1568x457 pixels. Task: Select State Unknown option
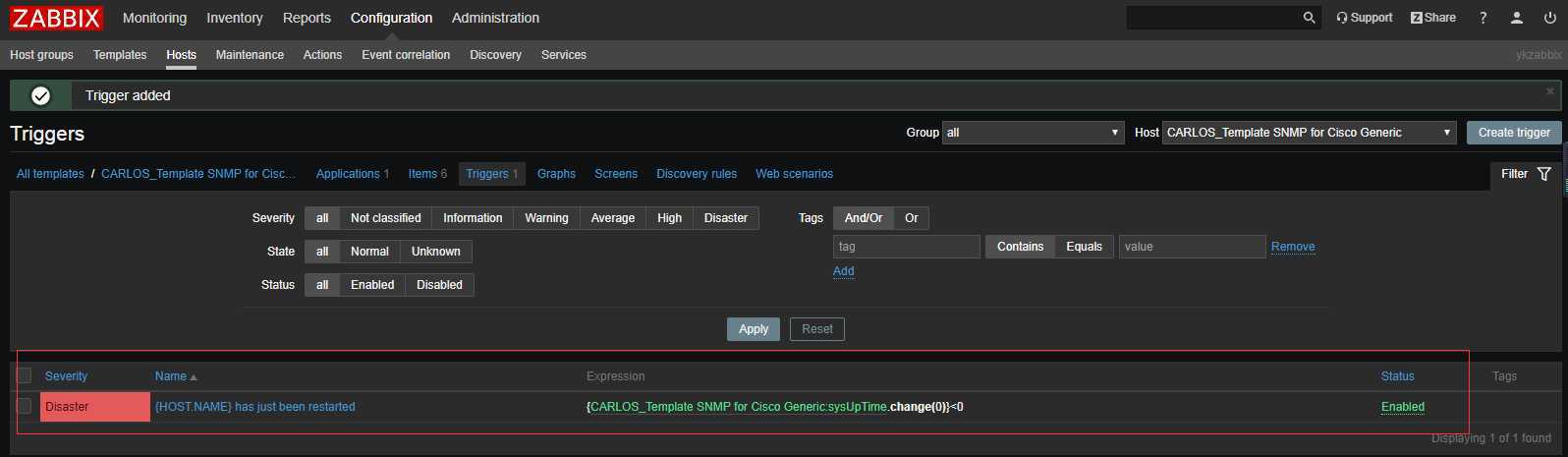point(436,252)
